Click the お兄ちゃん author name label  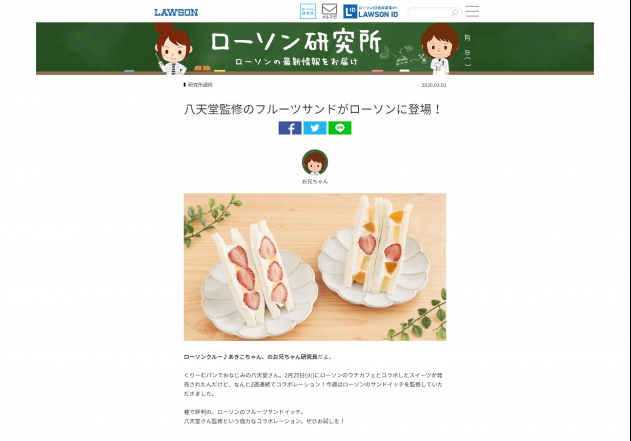tap(315, 181)
